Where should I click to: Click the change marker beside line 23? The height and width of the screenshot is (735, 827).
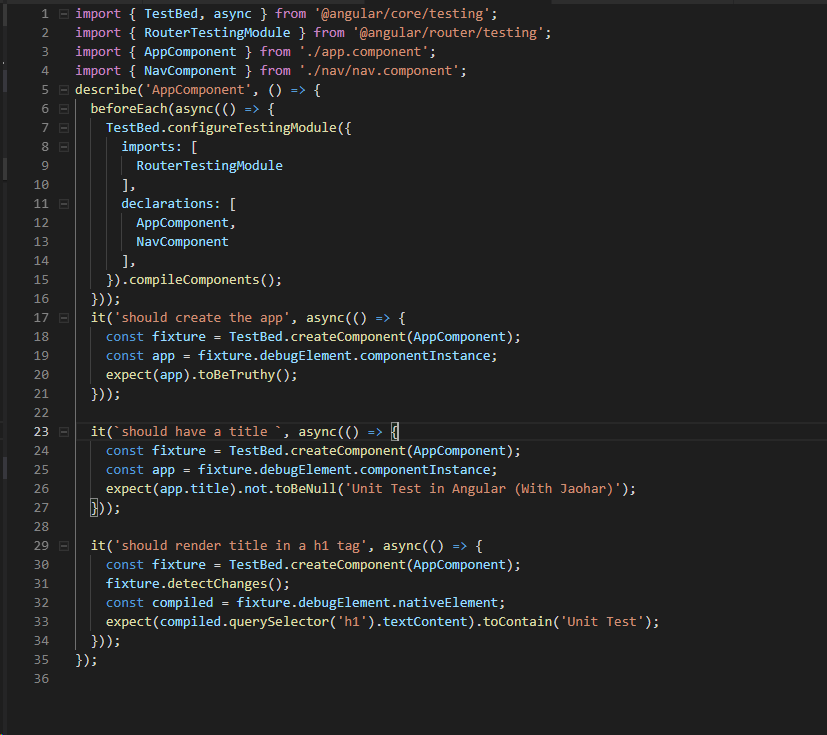[4, 431]
